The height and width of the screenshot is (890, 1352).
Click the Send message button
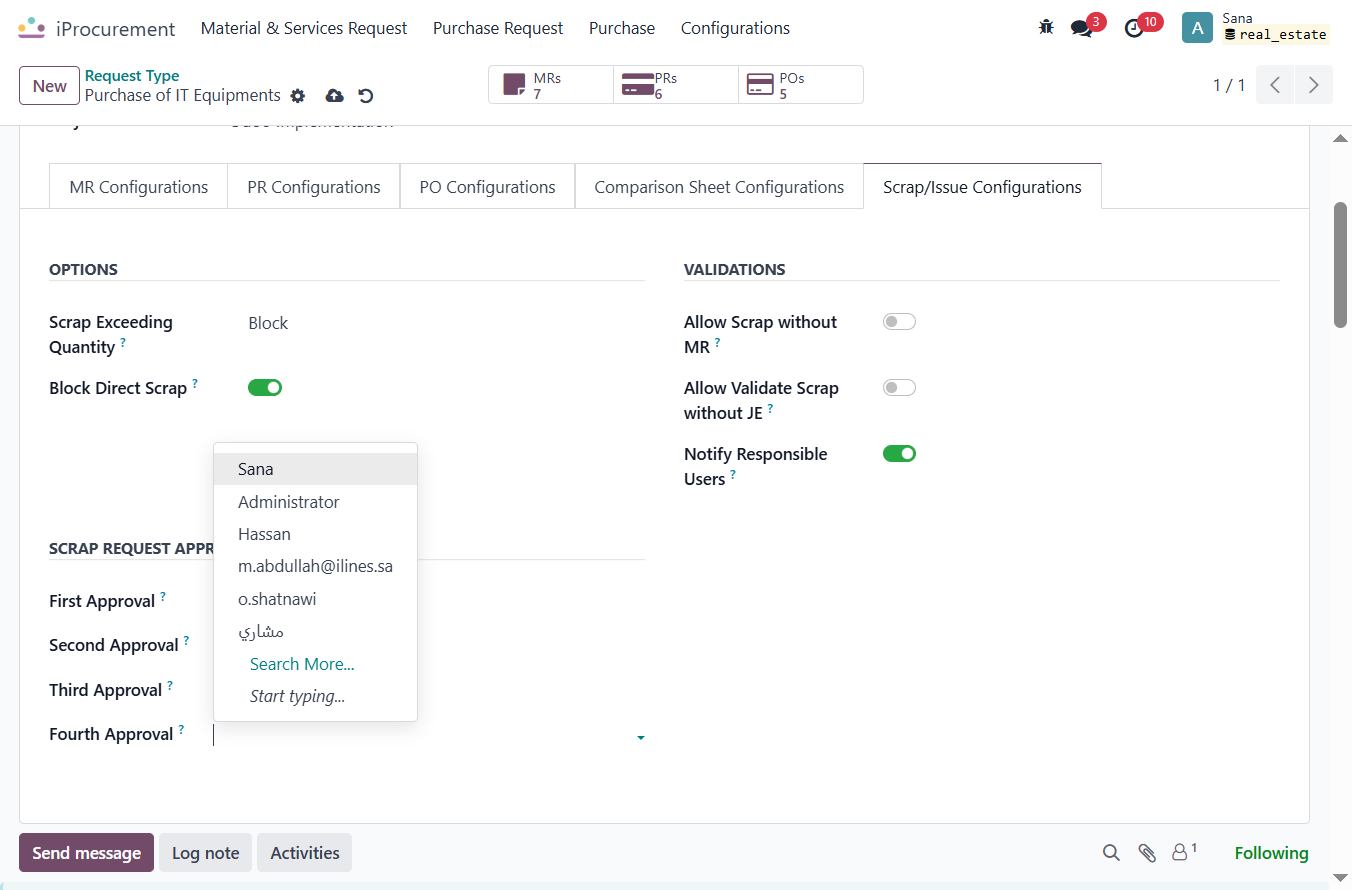86,853
